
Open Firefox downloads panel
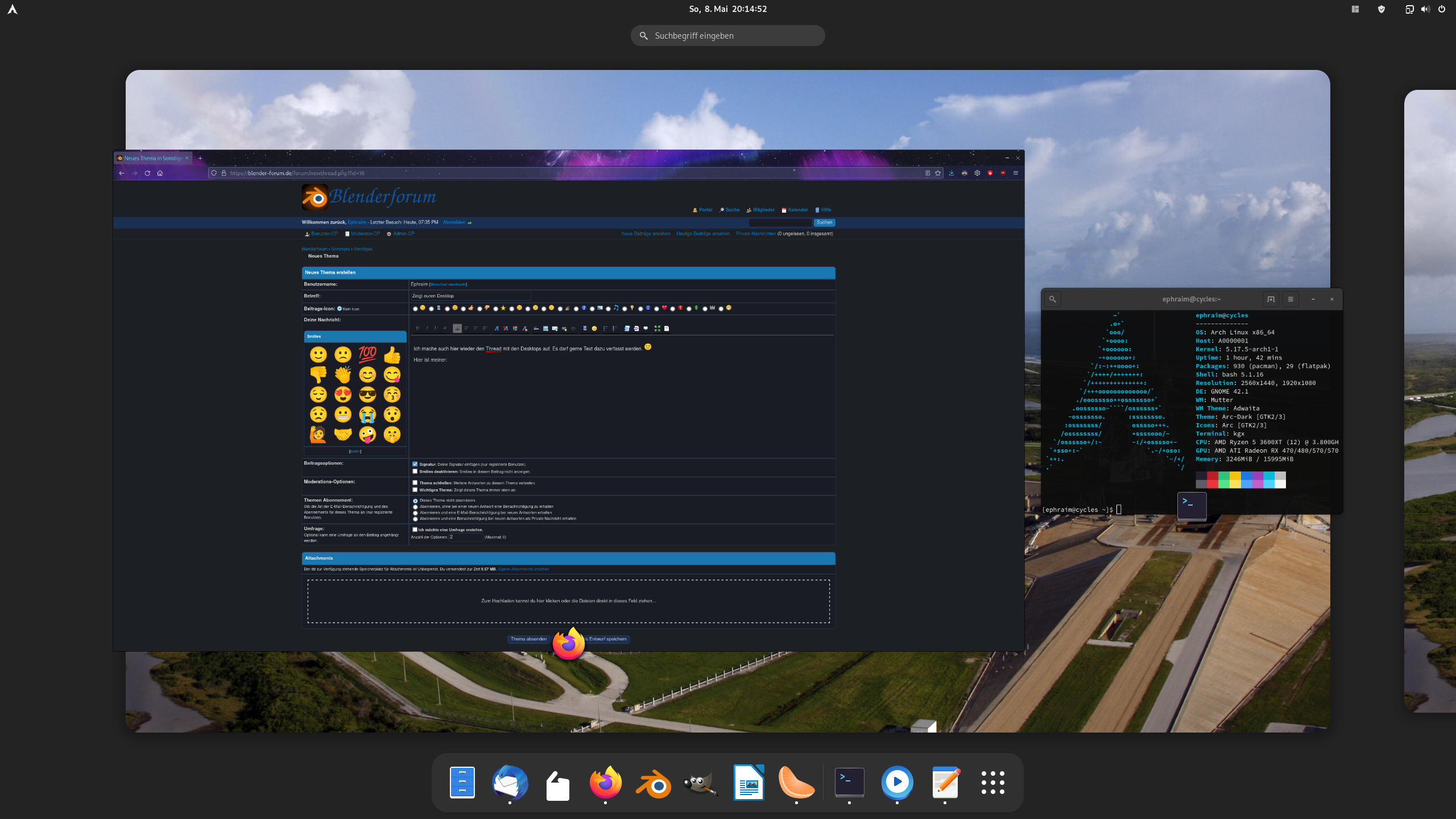952,173
